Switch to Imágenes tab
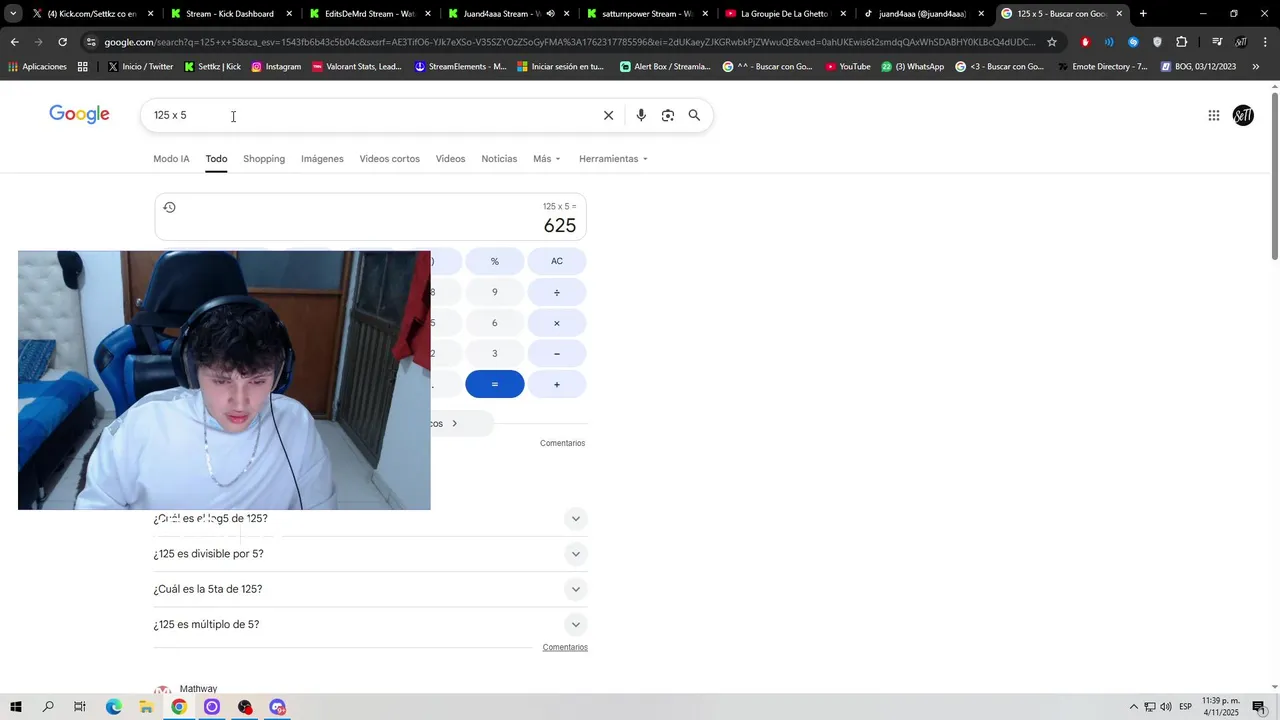This screenshot has width=1280, height=720. click(x=322, y=159)
